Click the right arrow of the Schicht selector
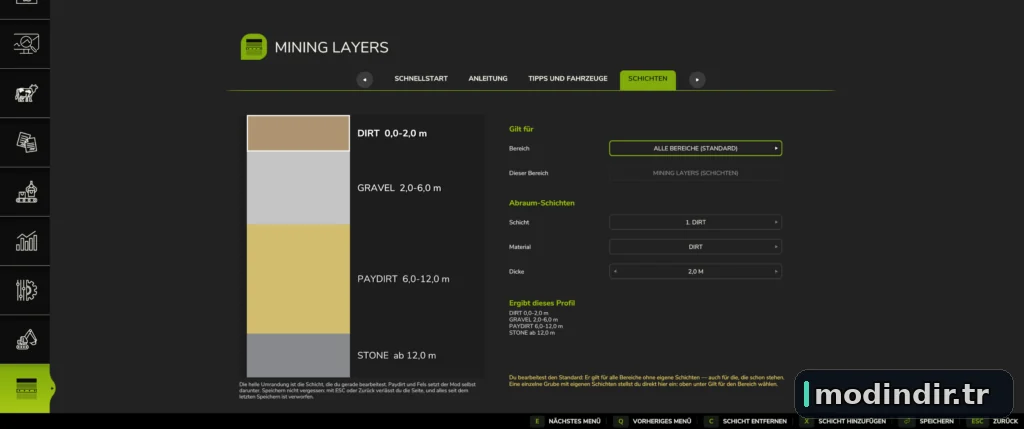1024x429 pixels. (x=776, y=222)
